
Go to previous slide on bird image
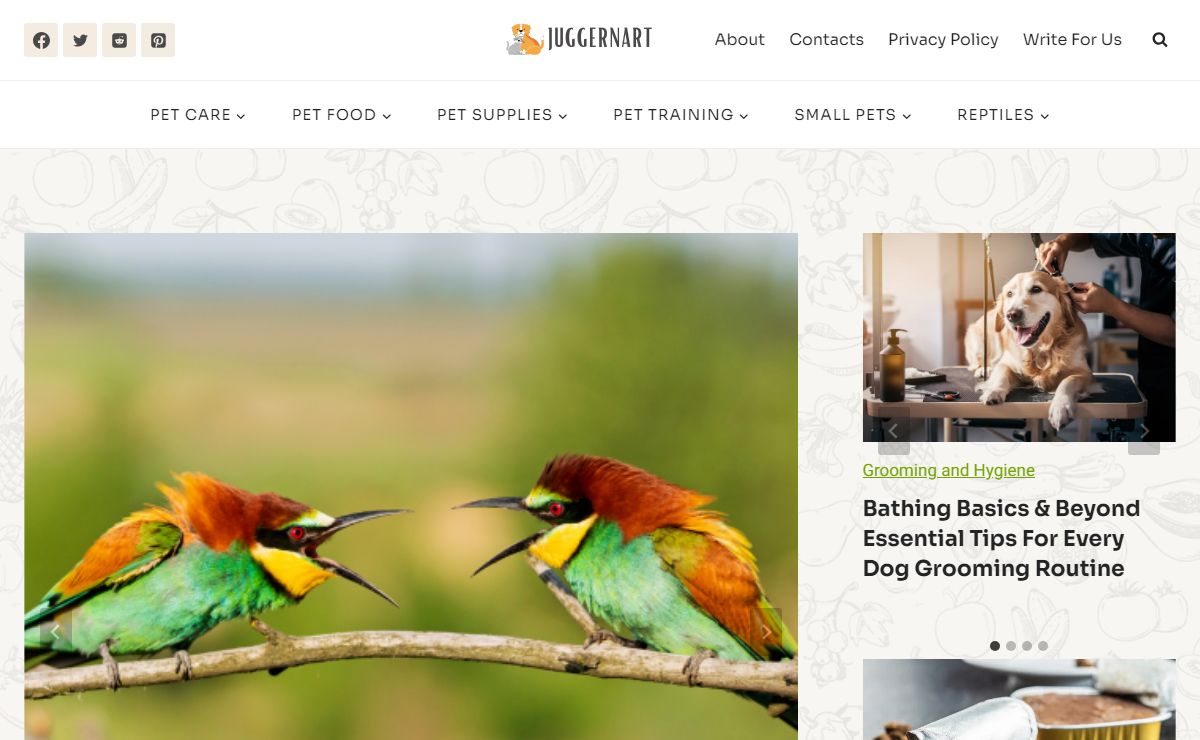[56, 631]
